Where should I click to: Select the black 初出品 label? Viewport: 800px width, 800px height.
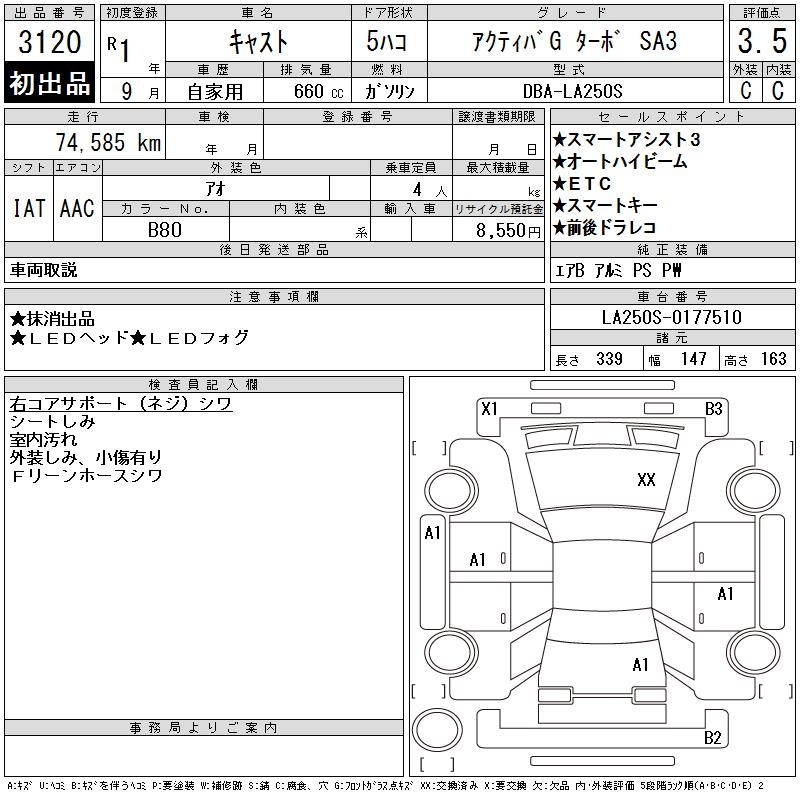pyautogui.click(x=49, y=83)
